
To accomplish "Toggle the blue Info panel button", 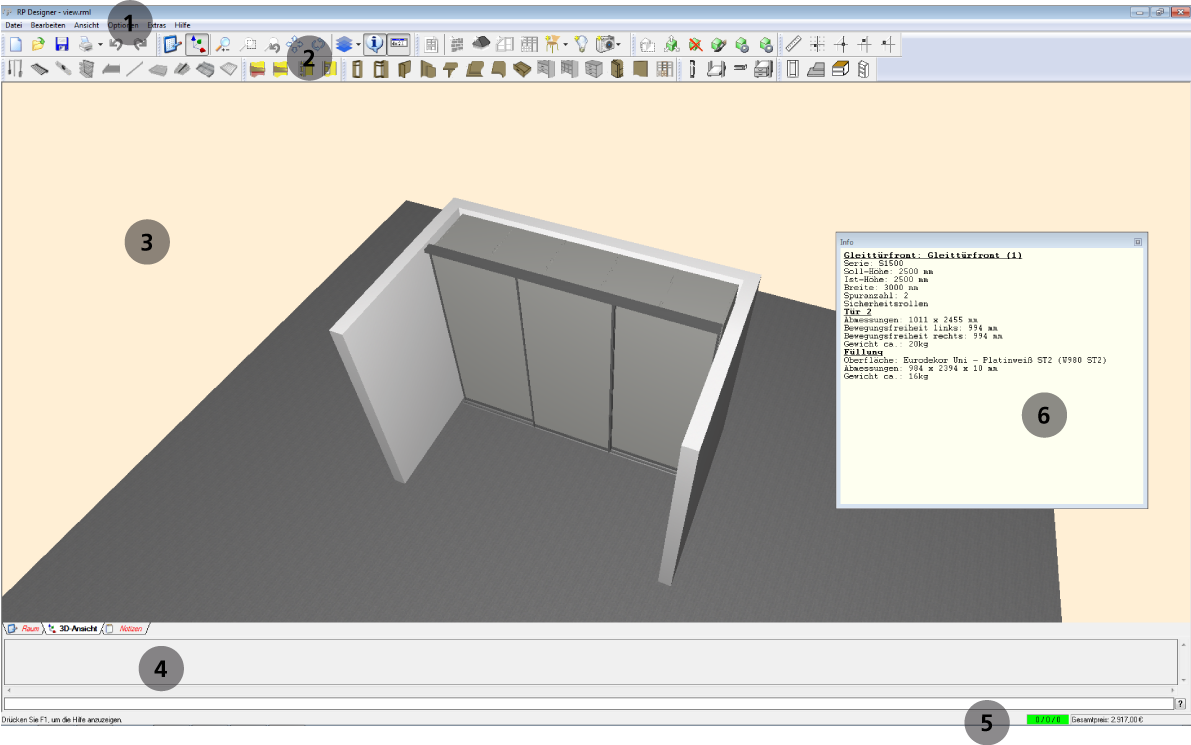I will coord(375,44).
